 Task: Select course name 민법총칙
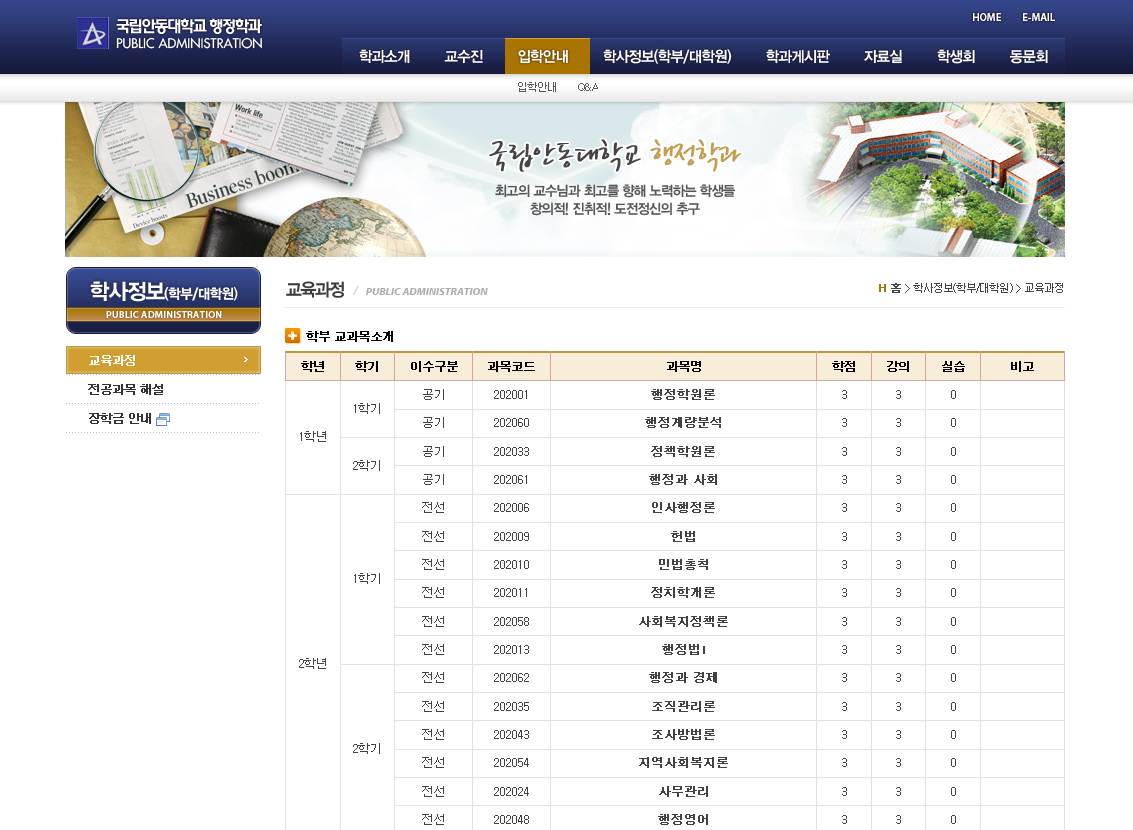(684, 565)
